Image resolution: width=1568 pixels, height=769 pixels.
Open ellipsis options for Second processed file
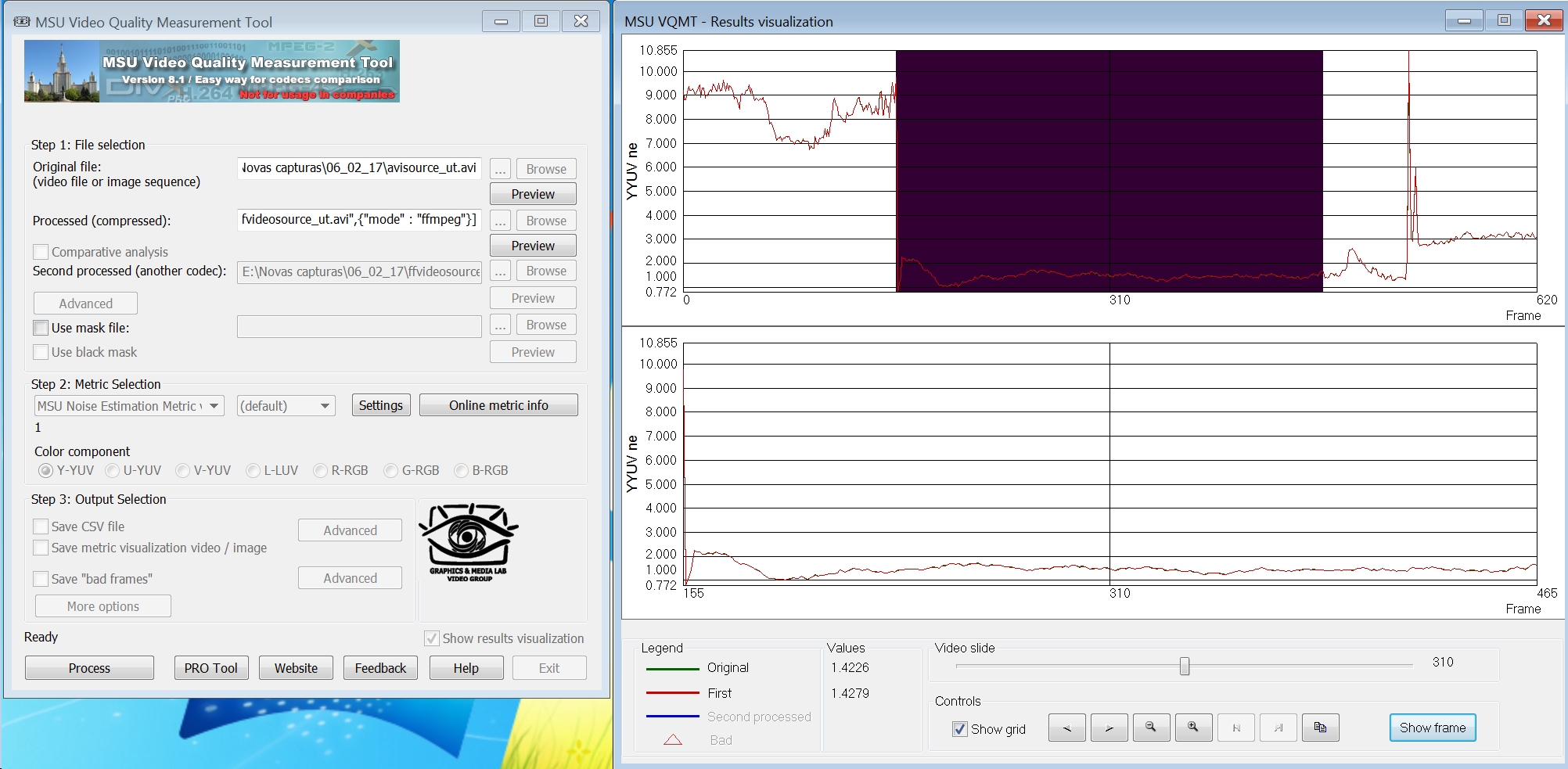coord(501,271)
